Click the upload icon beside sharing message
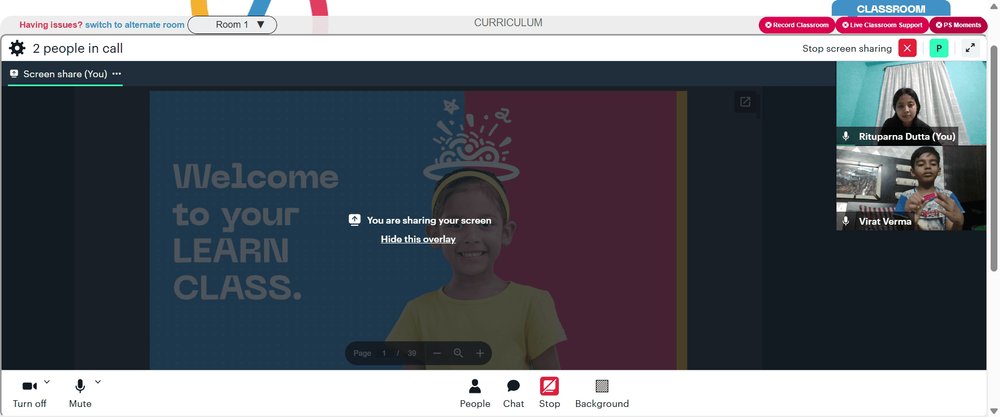 [355, 220]
